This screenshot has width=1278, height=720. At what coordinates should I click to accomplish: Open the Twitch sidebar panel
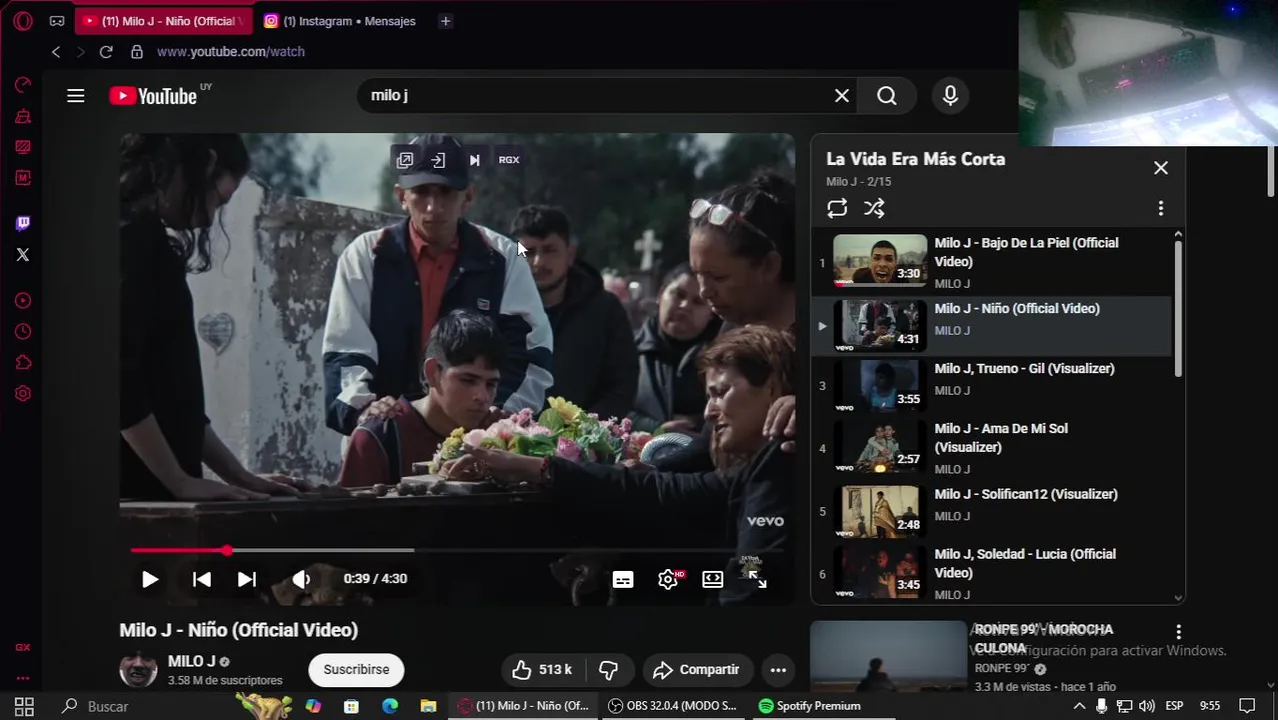point(23,223)
